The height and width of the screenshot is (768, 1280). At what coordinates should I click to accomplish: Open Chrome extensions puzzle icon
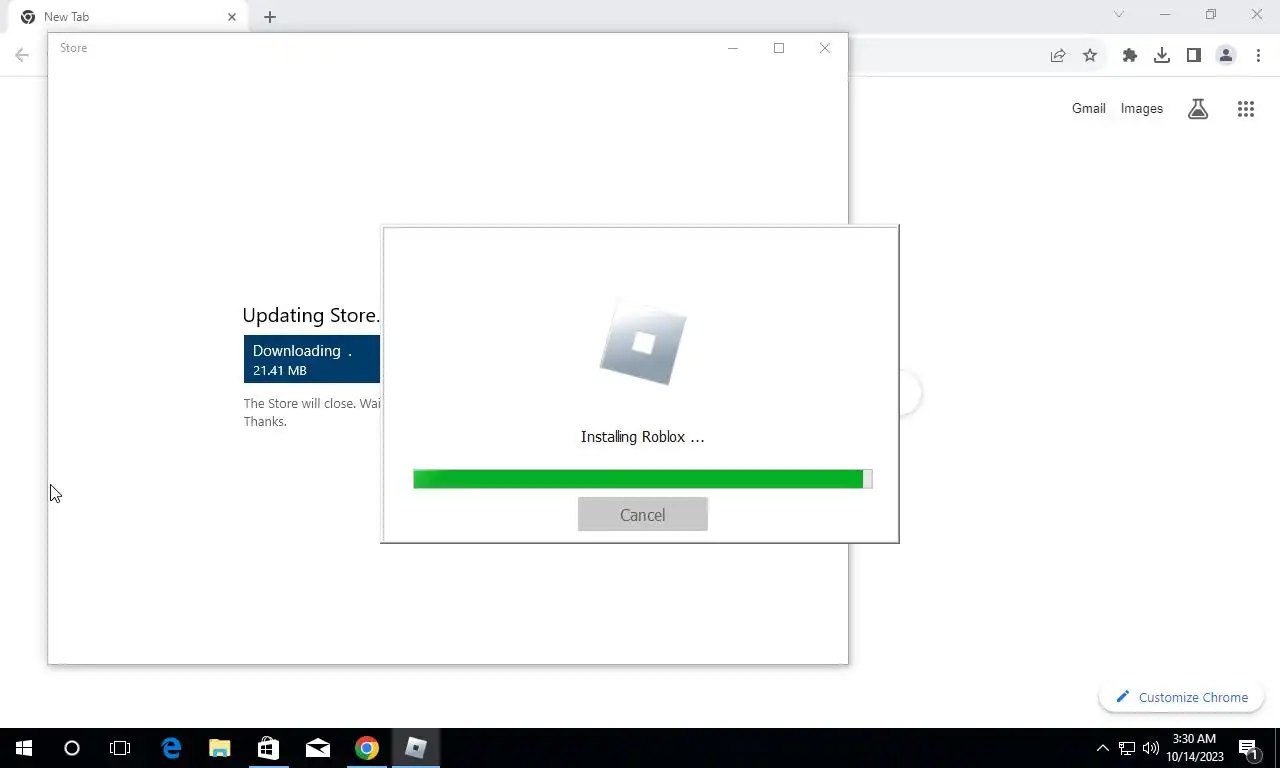[x=1130, y=56]
